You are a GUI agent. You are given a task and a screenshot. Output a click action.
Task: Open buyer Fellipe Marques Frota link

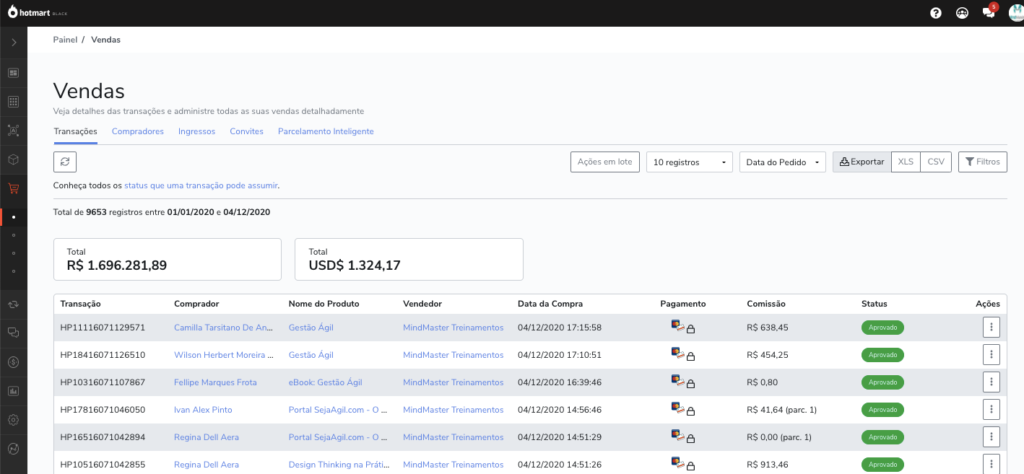click(216, 382)
